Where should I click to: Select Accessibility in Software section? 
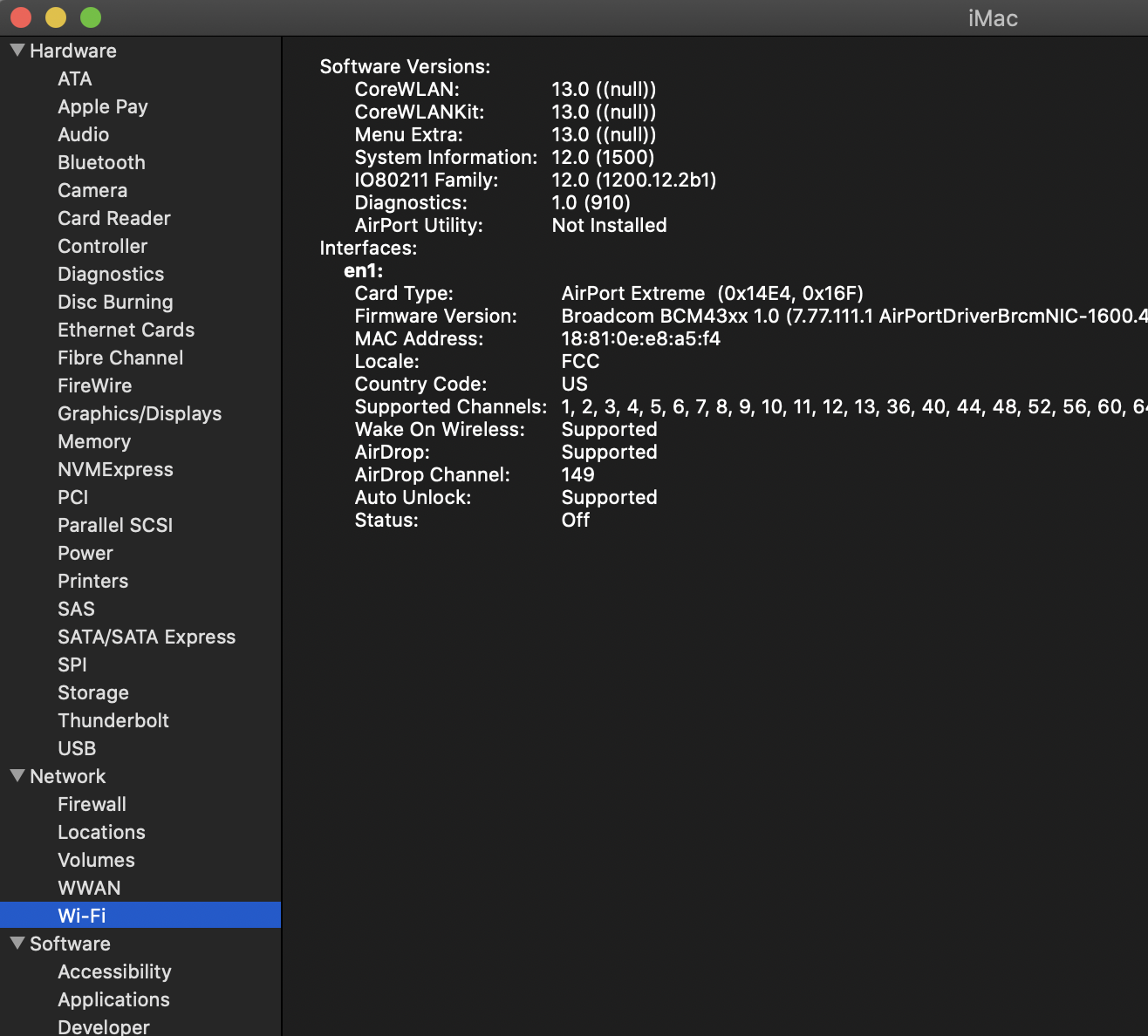tap(114, 971)
